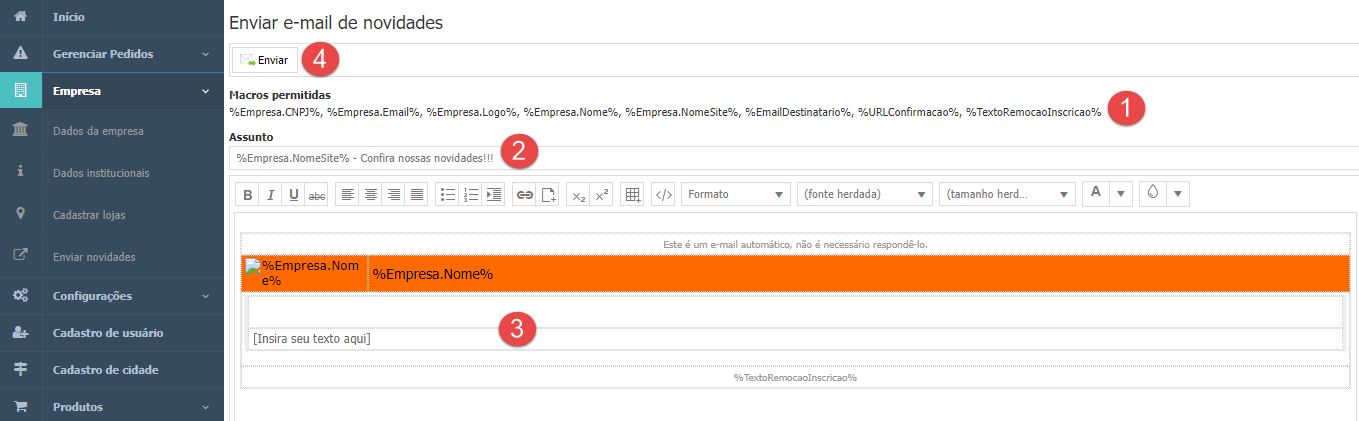Click the insert hyperlink icon
This screenshot has height=421, width=1359.
tap(524, 195)
